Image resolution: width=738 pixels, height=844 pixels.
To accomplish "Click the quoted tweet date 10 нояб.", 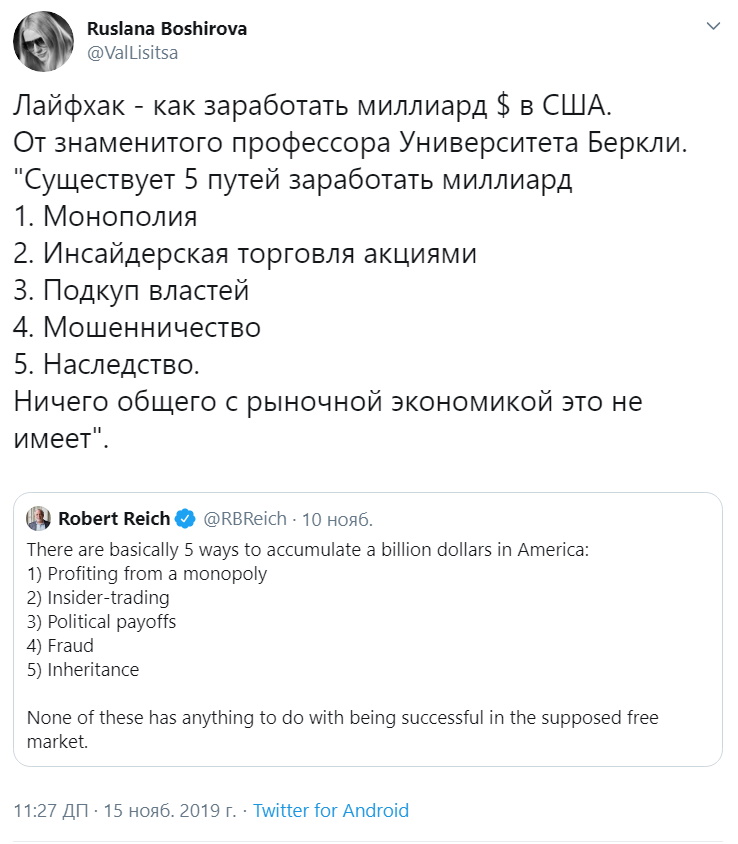I will click(x=337, y=519).
